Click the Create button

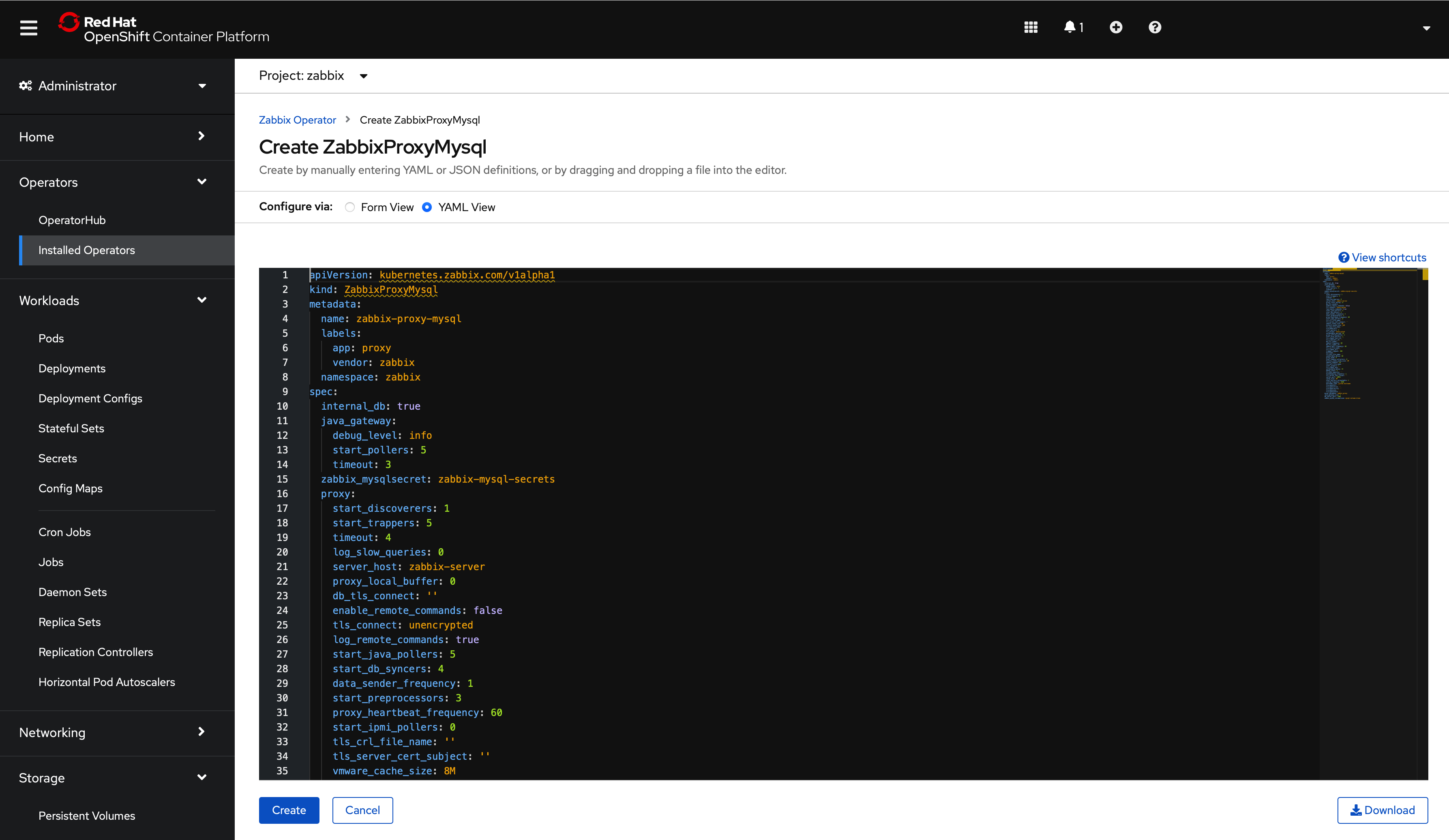[x=289, y=810]
